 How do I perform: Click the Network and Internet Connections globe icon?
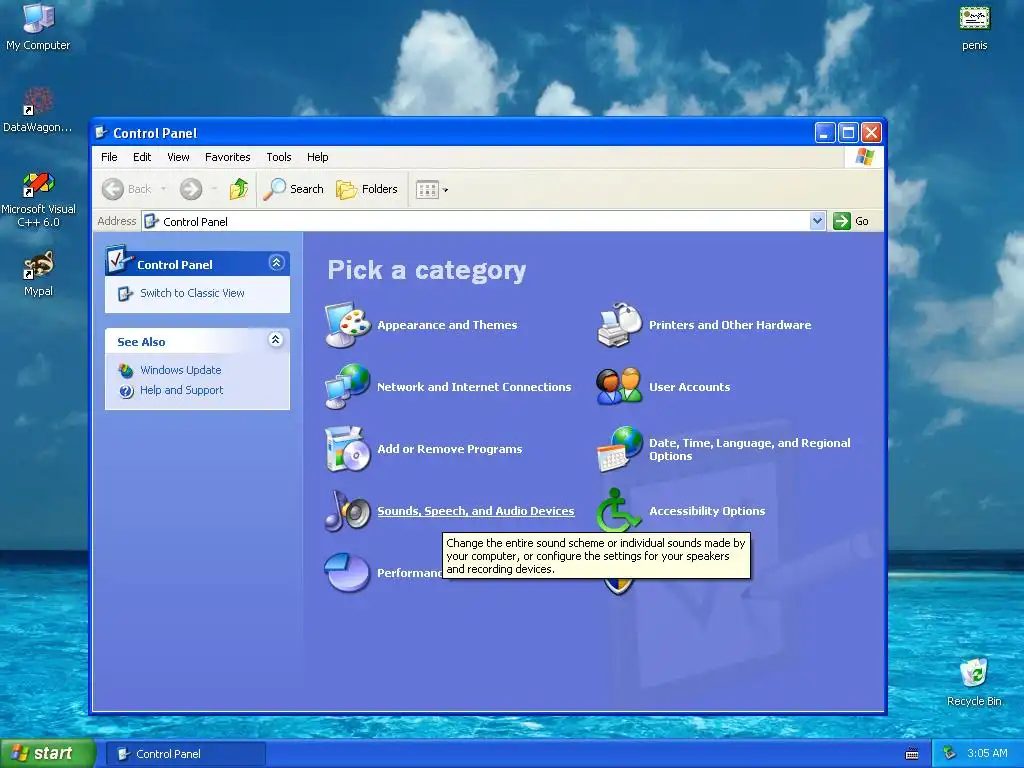pos(348,387)
